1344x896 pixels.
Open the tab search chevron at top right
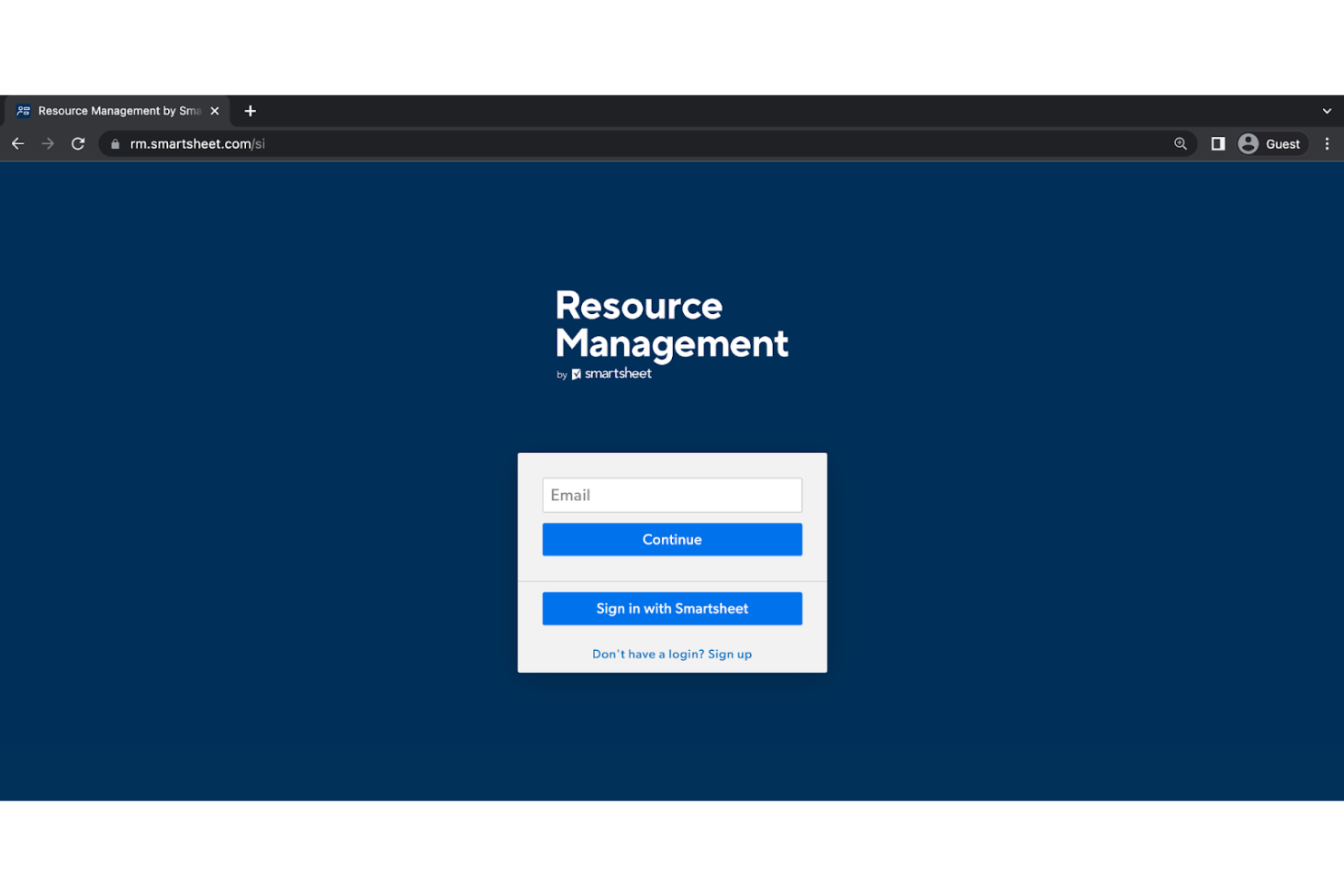click(x=1325, y=110)
